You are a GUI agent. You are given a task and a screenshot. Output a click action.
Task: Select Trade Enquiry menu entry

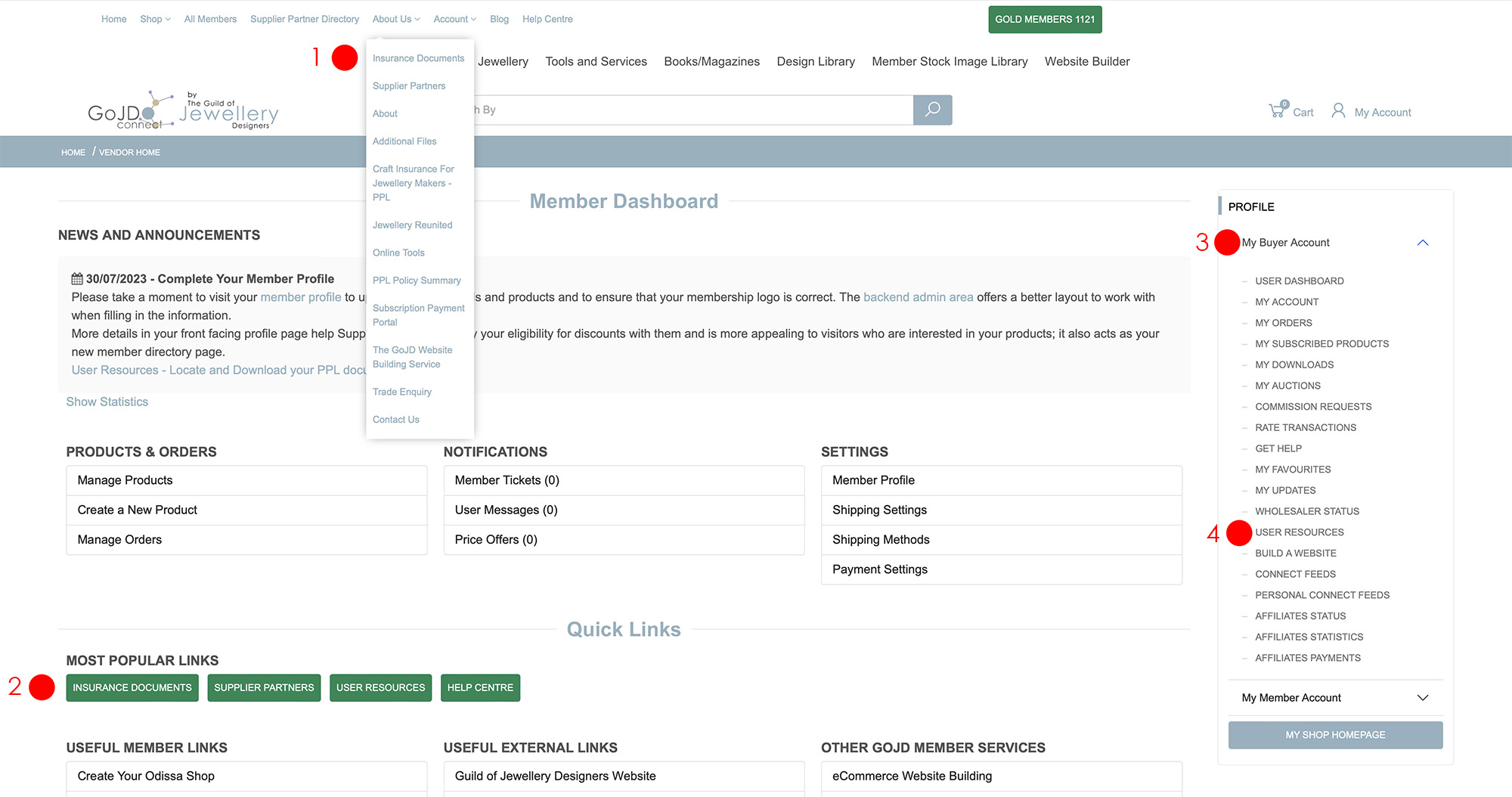point(402,392)
